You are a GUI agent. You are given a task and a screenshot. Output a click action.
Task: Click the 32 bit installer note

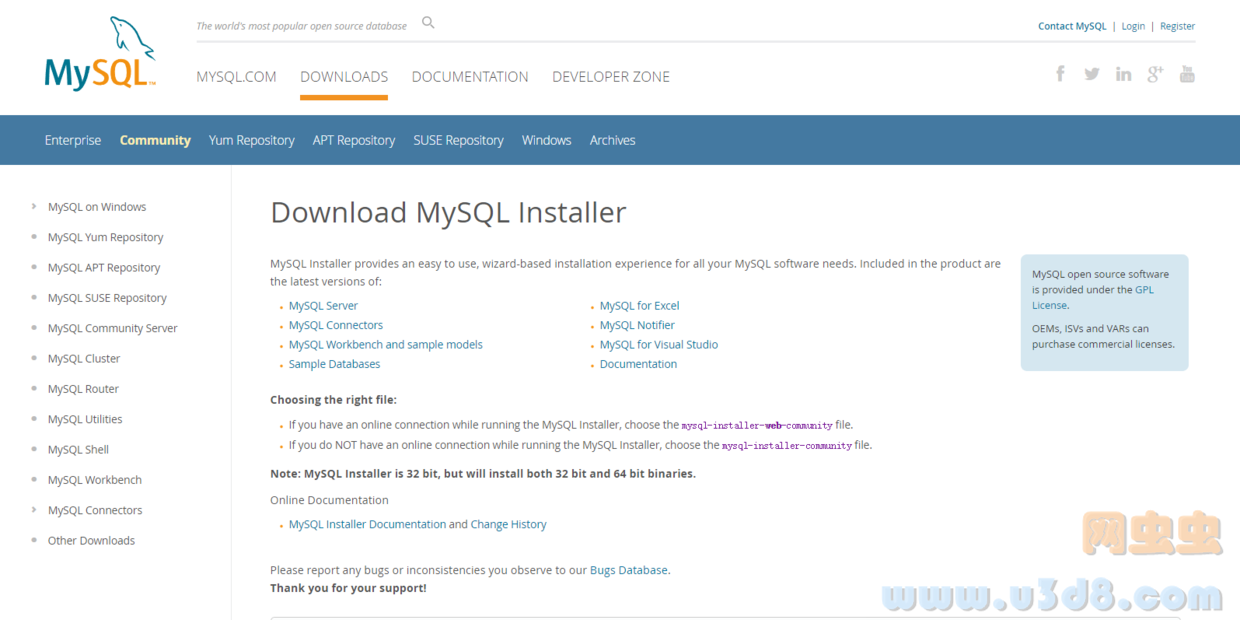(483, 473)
